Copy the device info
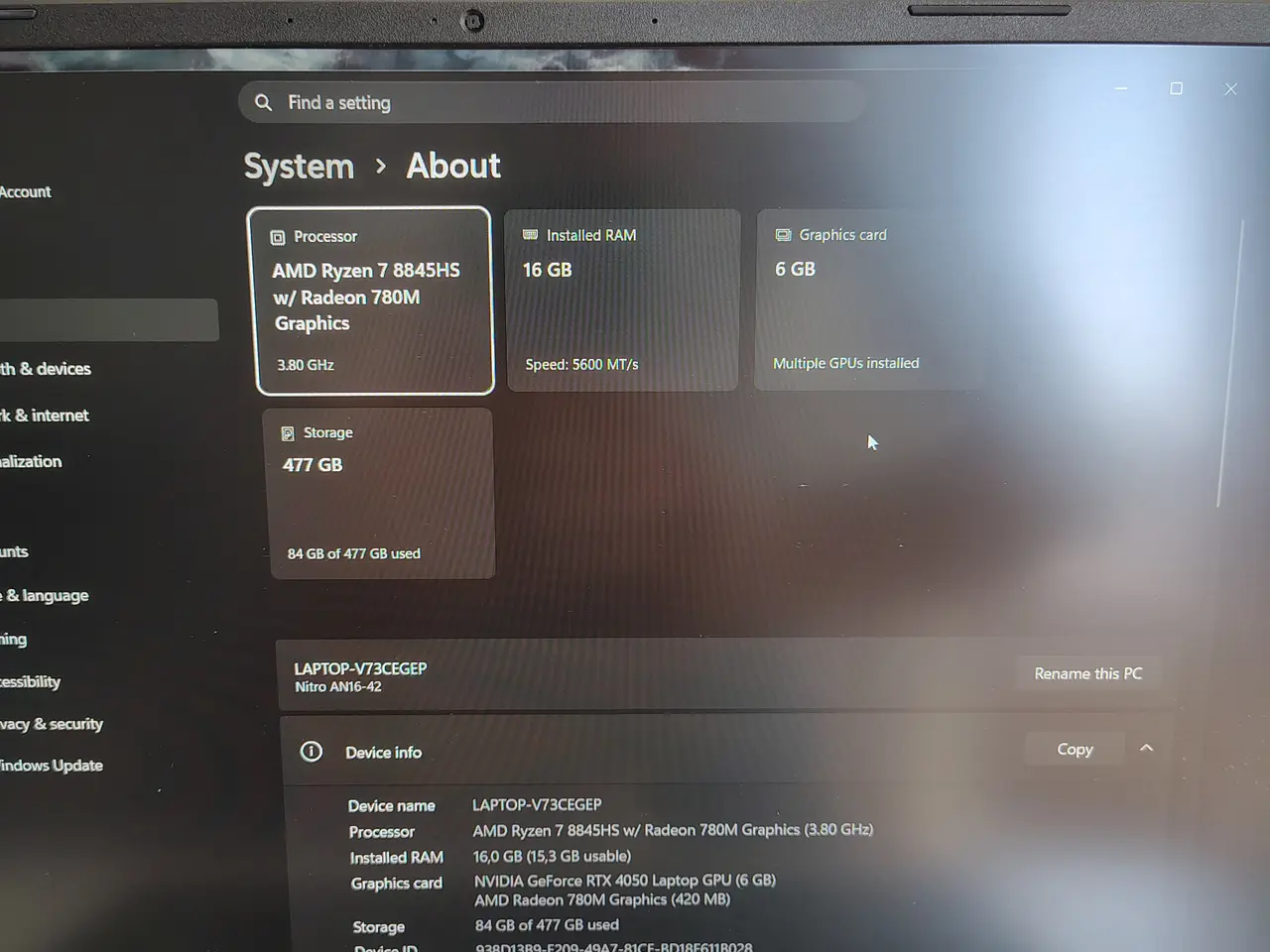This screenshot has width=1270, height=952. point(1075,750)
